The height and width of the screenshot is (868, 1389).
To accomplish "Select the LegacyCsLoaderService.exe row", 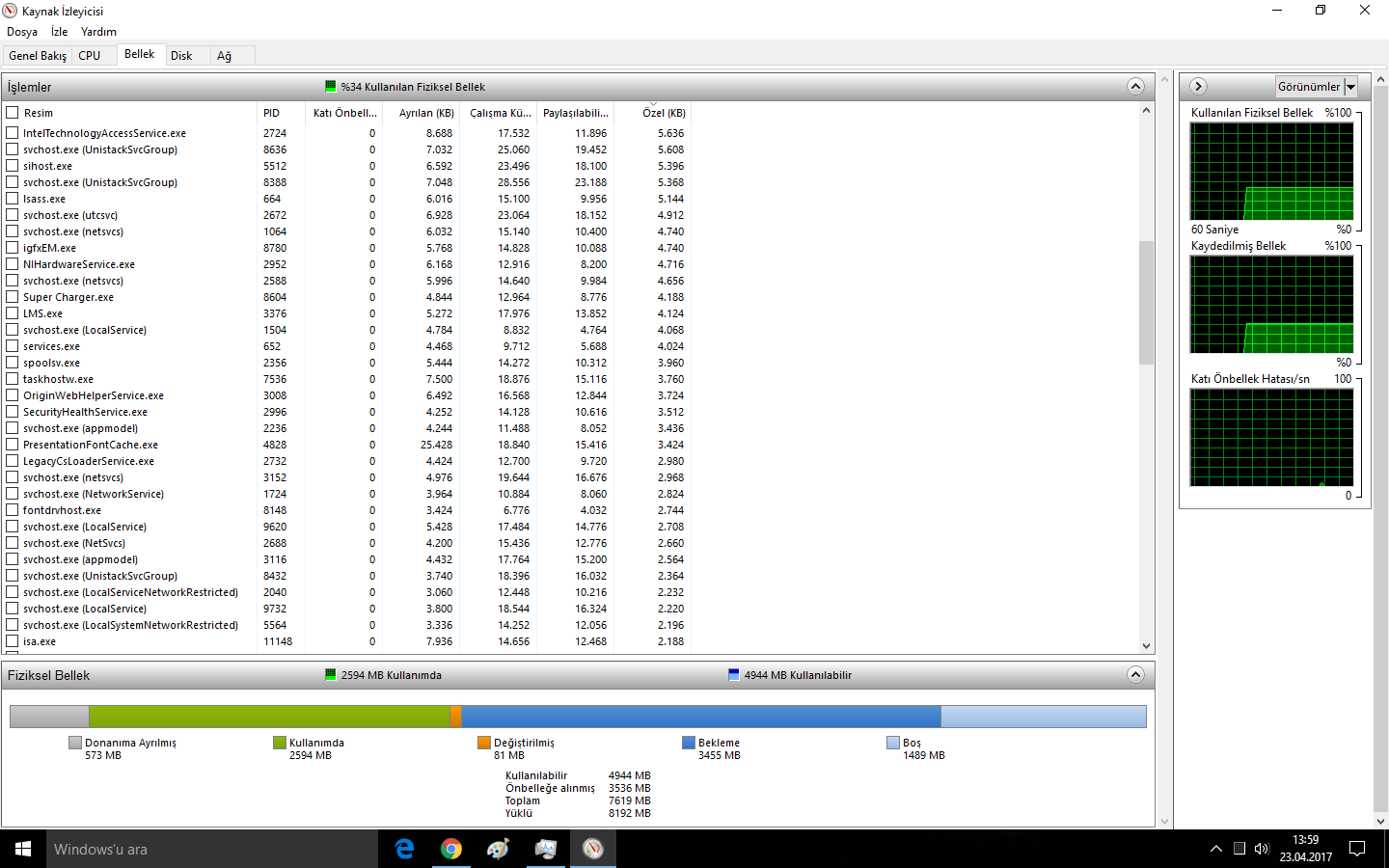I will pos(347,461).
